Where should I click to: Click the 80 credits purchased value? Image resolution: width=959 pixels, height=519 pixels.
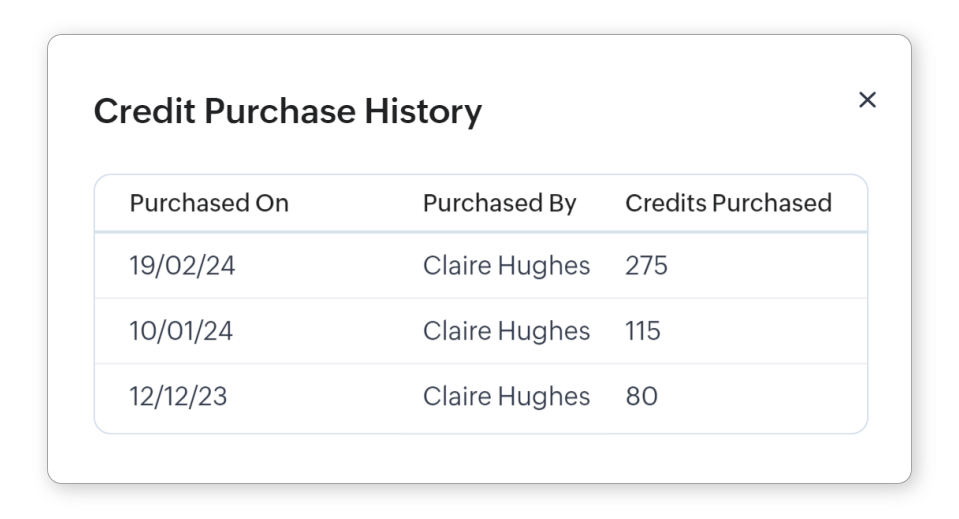pos(641,396)
